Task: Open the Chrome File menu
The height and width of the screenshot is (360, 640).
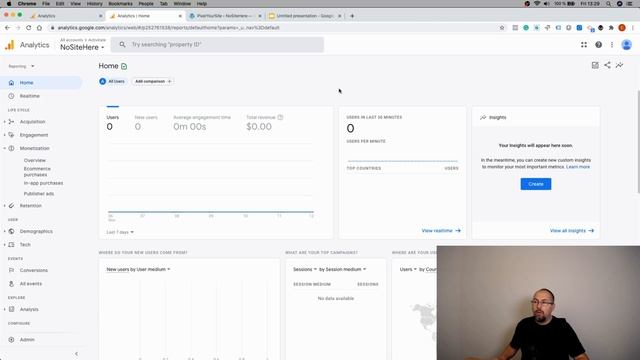Action: tap(46, 4)
